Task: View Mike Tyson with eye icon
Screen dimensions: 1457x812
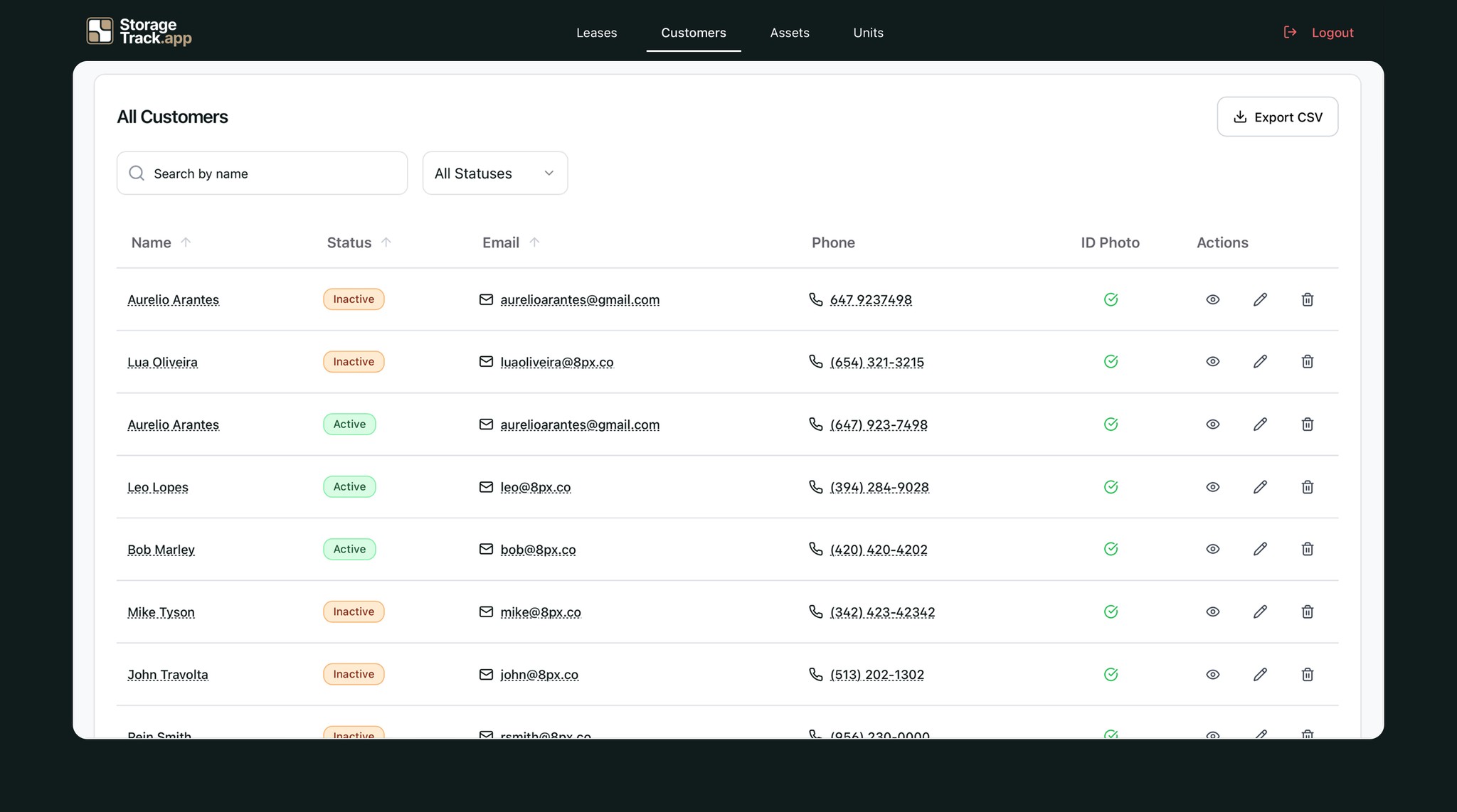Action: pos(1213,611)
